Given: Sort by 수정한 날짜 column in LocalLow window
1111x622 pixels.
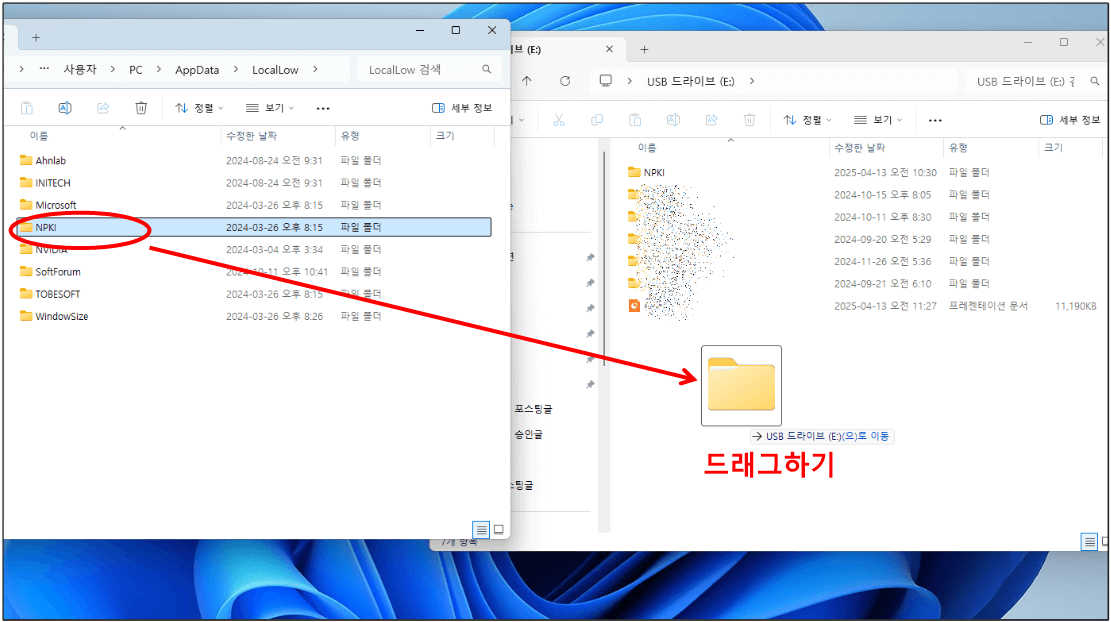Looking at the screenshot, I should pos(251,135).
